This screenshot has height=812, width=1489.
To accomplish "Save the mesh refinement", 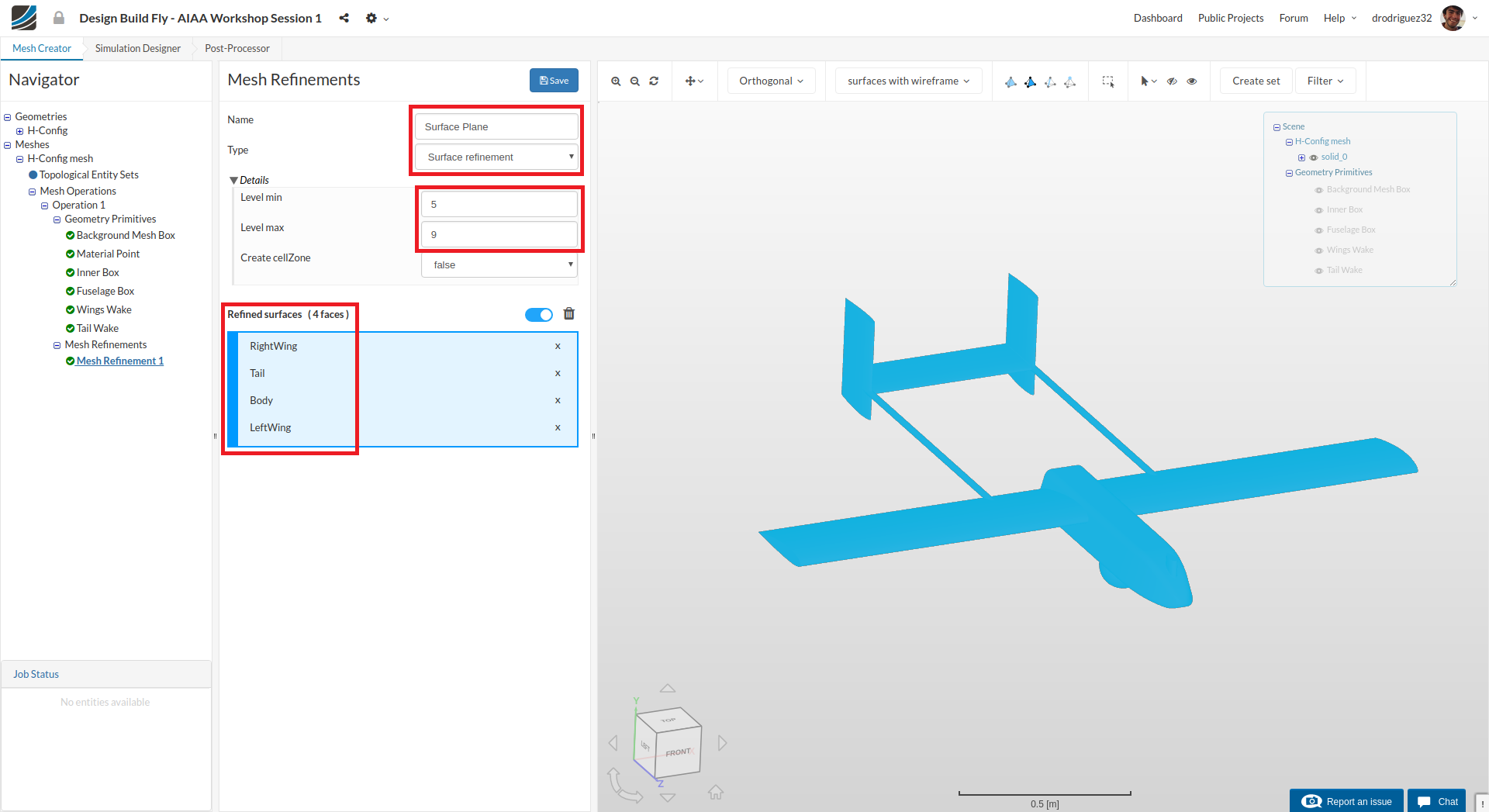I will click(x=554, y=80).
